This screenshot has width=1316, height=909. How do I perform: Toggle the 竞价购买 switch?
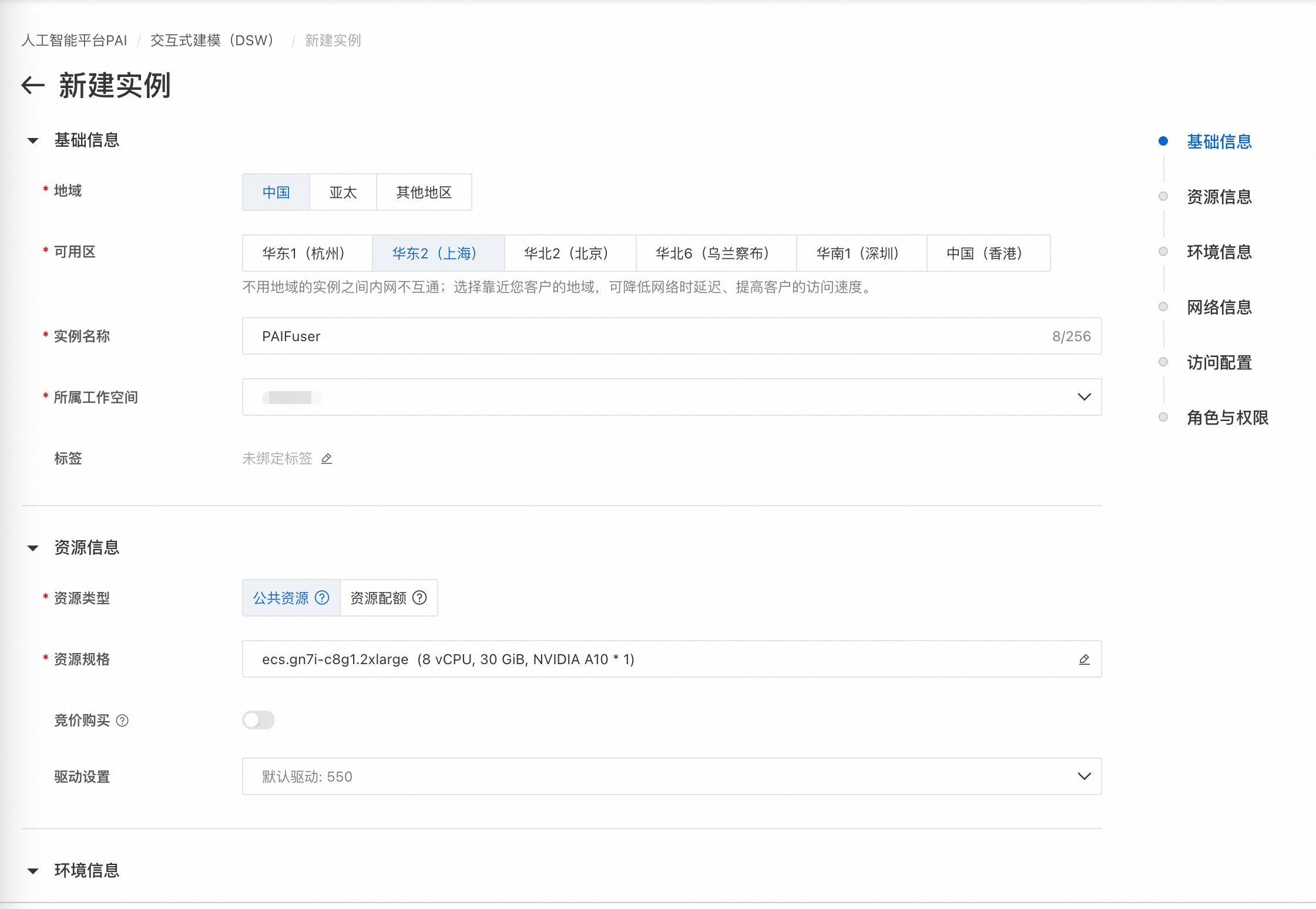258,720
